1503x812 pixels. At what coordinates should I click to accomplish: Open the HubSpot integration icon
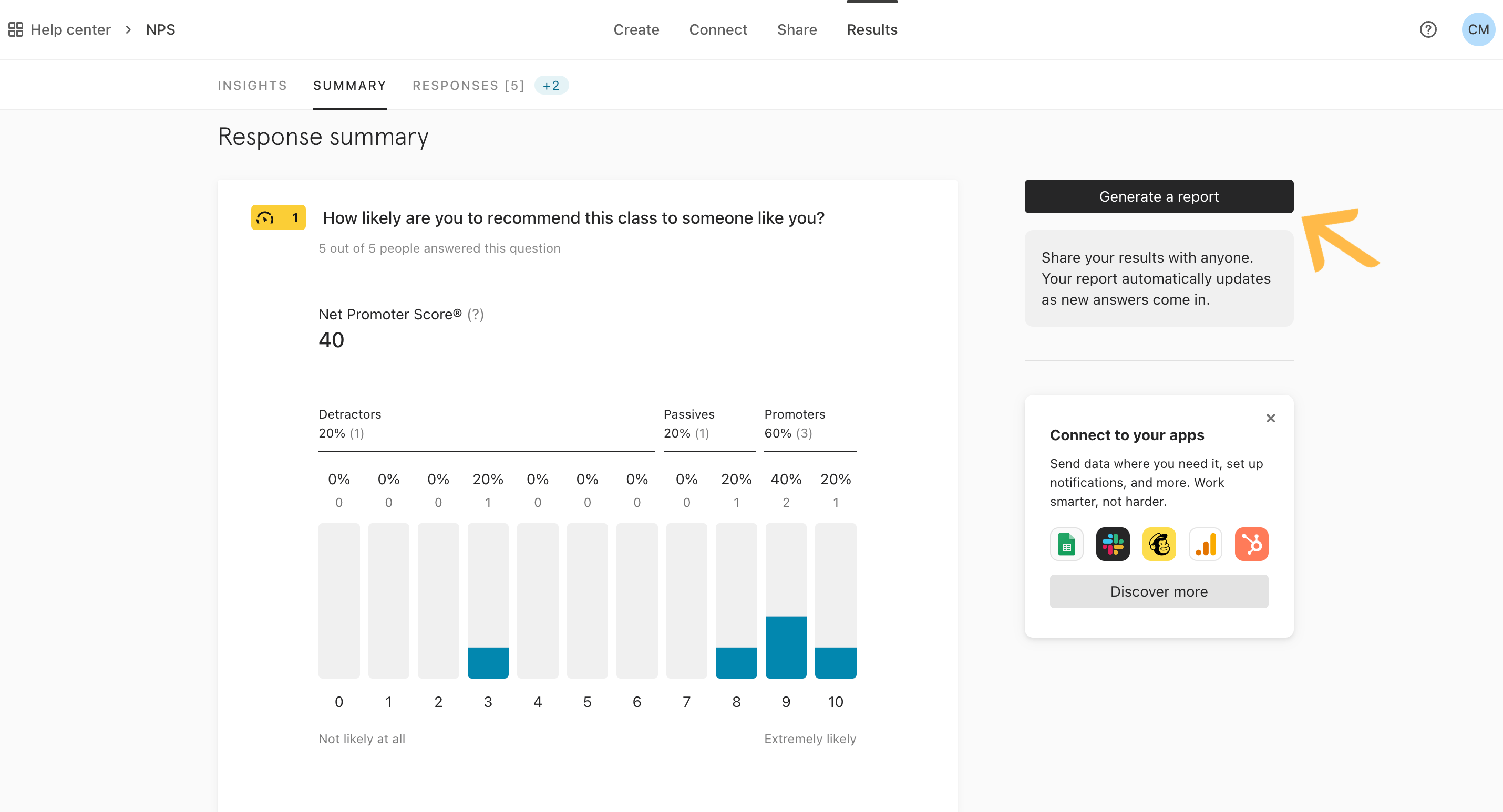coord(1251,544)
